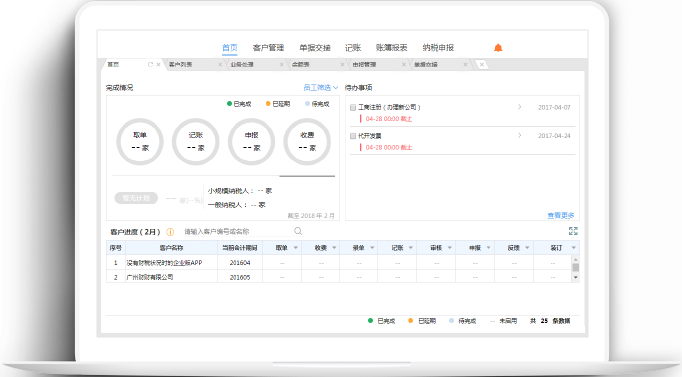This screenshot has width=682, height=377.
Task: Click the table scrollbar down arrow
Action: pyautogui.click(x=575, y=277)
